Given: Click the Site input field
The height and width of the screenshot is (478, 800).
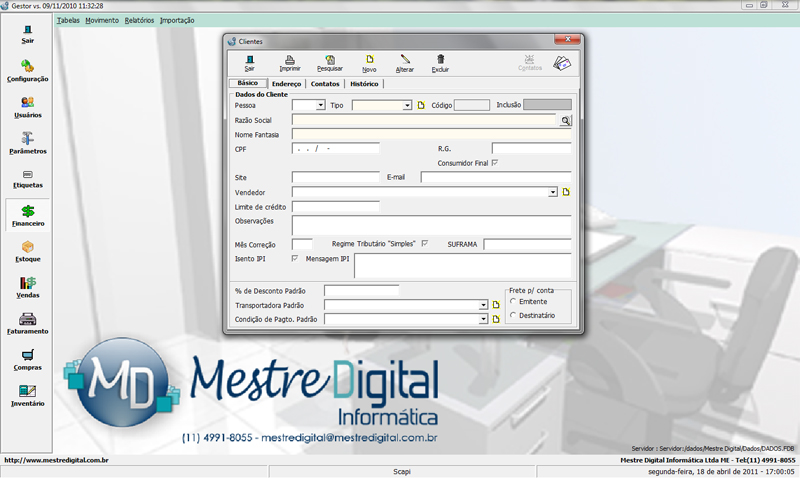Looking at the screenshot, I should pos(336,177).
